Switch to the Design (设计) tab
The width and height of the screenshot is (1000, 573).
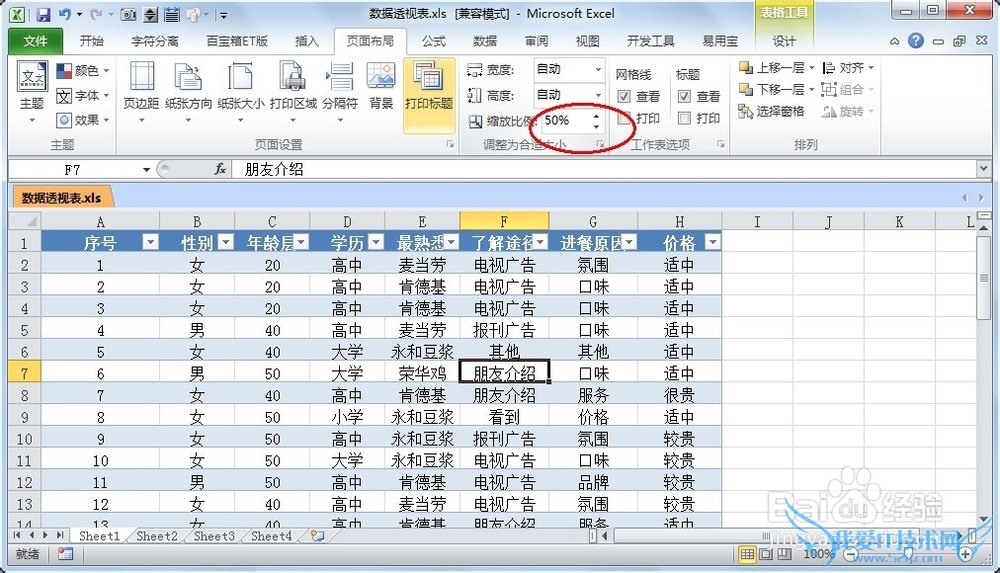(784, 41)
